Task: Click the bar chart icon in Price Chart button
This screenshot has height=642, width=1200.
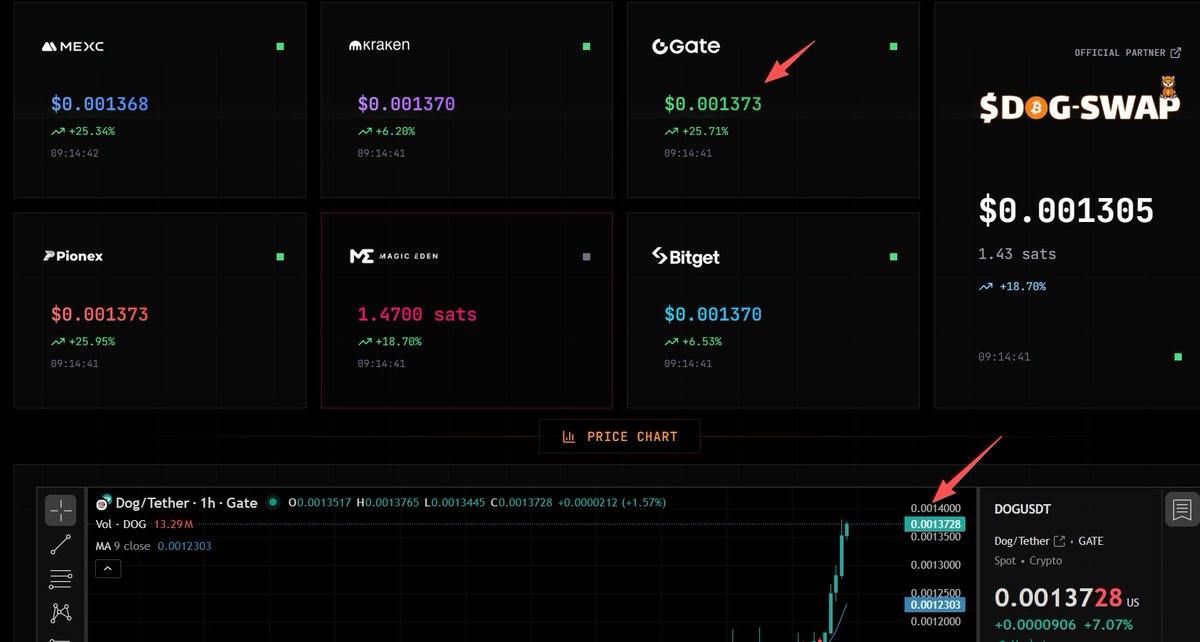Action: 569,437
